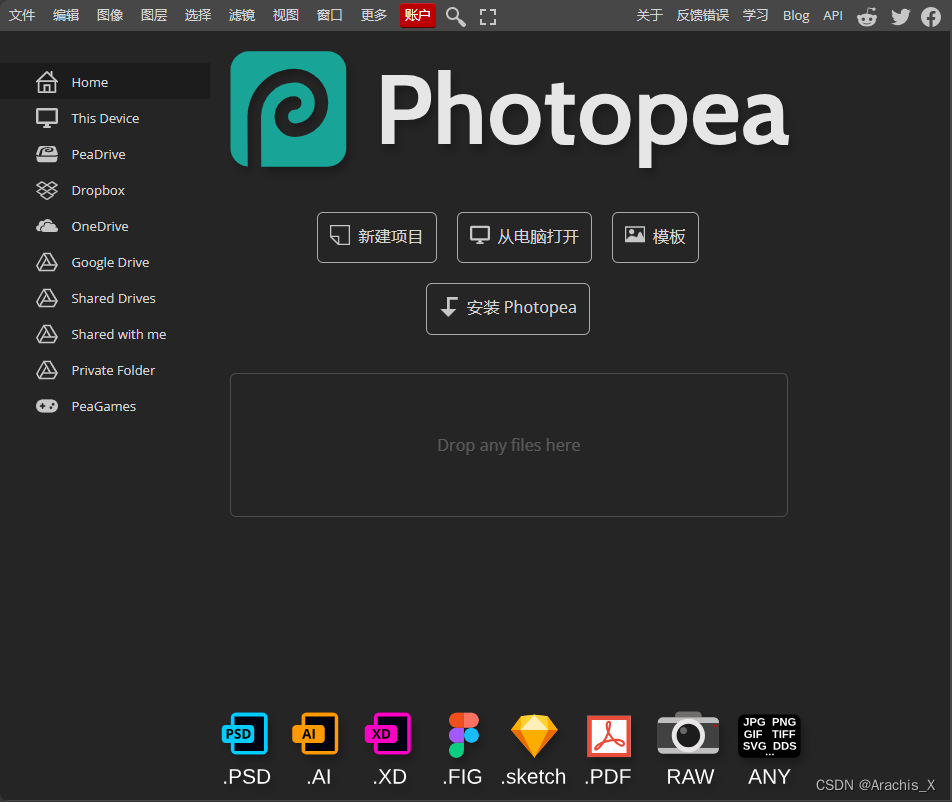Image resolution: width=952 pixels, height=802 pixels.
Task: Select Dropbox in the sidebar
Action: [x=99, y=190]
